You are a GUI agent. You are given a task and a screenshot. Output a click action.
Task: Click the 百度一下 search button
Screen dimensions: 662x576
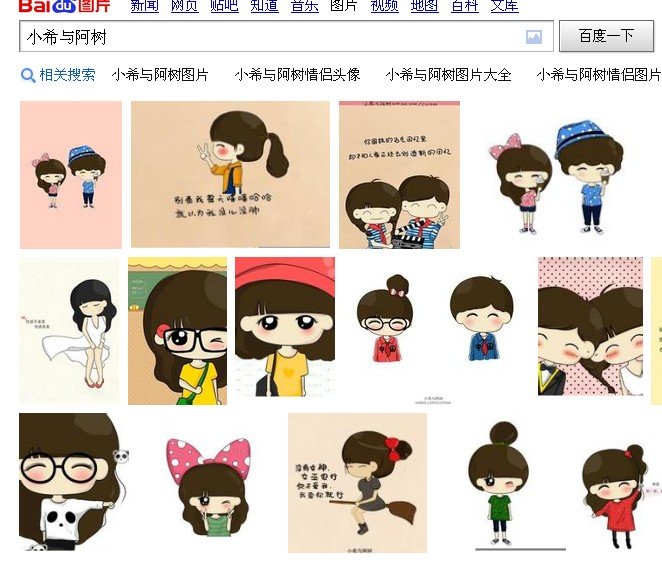(606, 36)
